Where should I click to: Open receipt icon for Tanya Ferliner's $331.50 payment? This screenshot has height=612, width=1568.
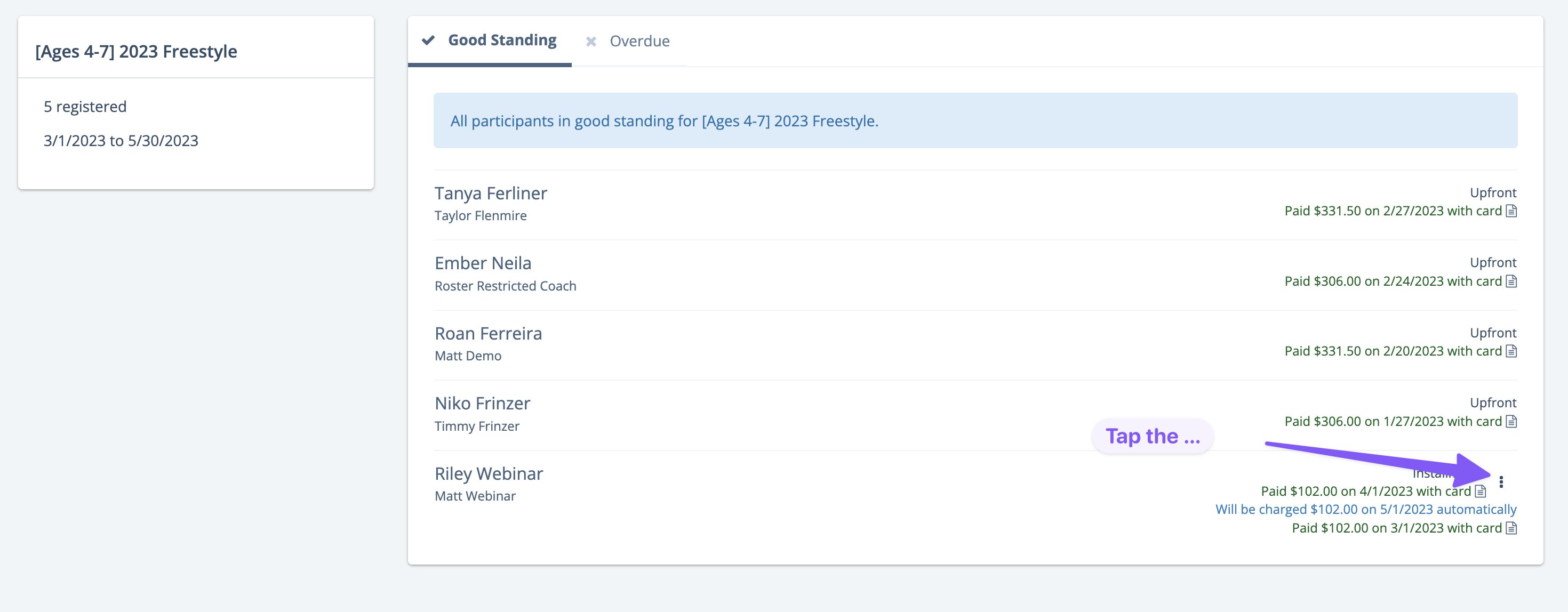(1511, 211)
